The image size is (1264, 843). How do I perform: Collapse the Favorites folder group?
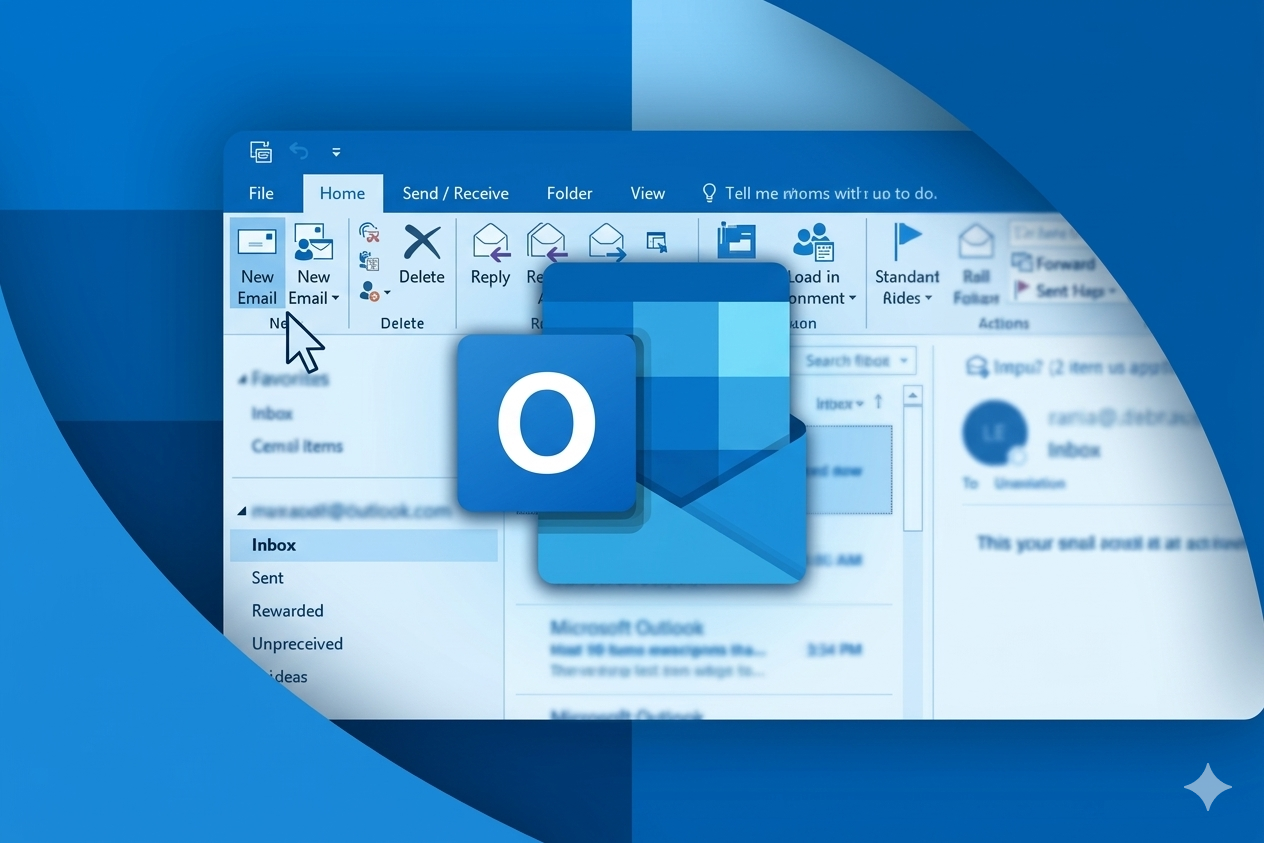coord(242,380)
